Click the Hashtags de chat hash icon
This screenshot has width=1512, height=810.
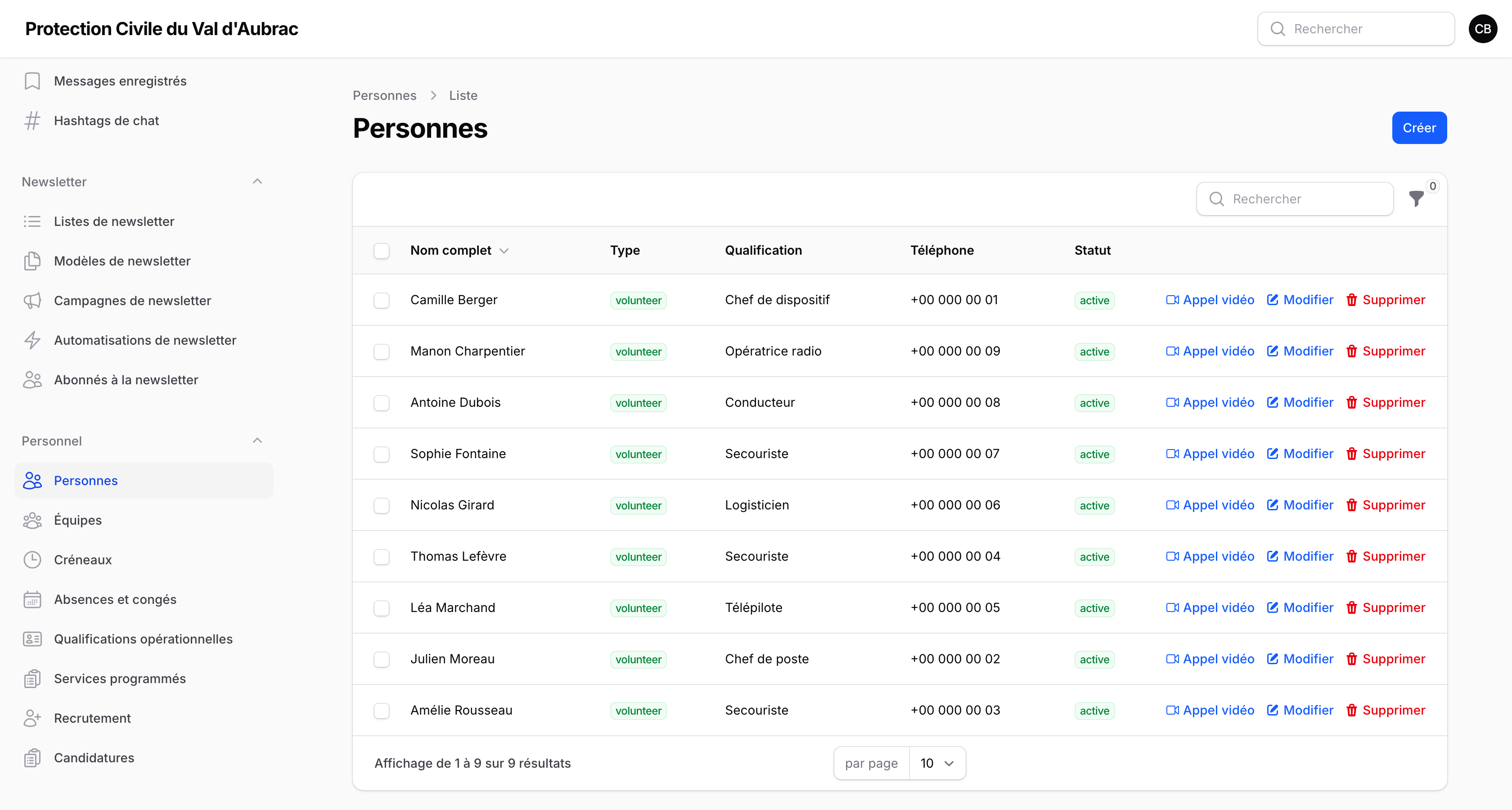point(32,120)
